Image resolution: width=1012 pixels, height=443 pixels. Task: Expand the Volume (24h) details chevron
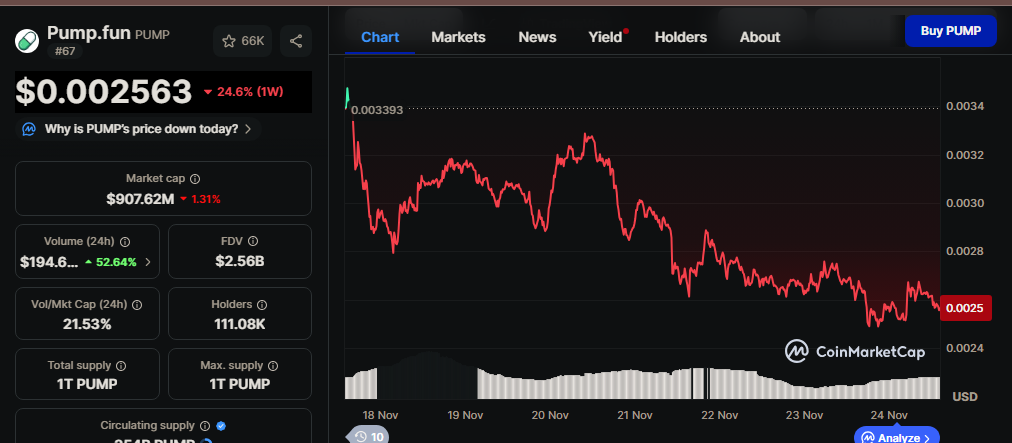(148, 262)
